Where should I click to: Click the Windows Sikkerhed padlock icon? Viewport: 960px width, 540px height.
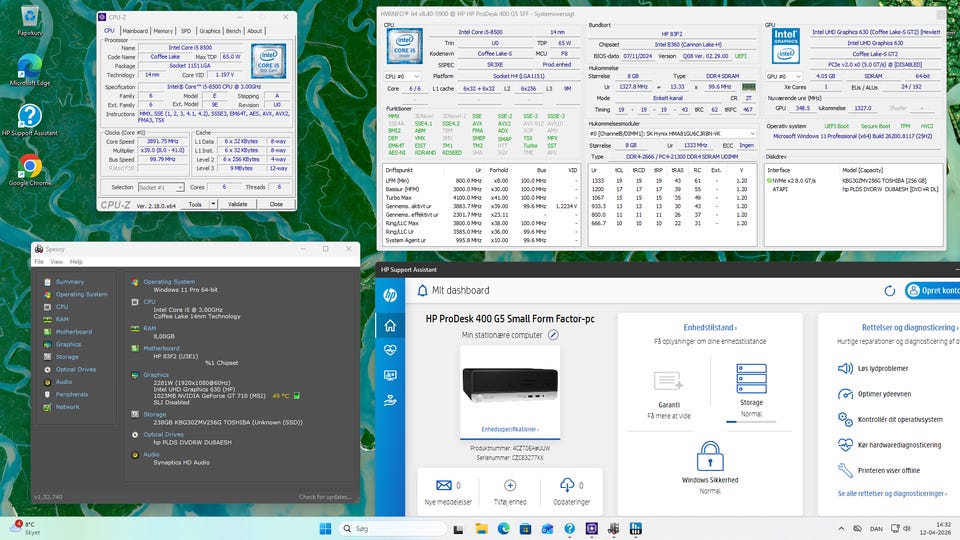click(x=710, y=456)
